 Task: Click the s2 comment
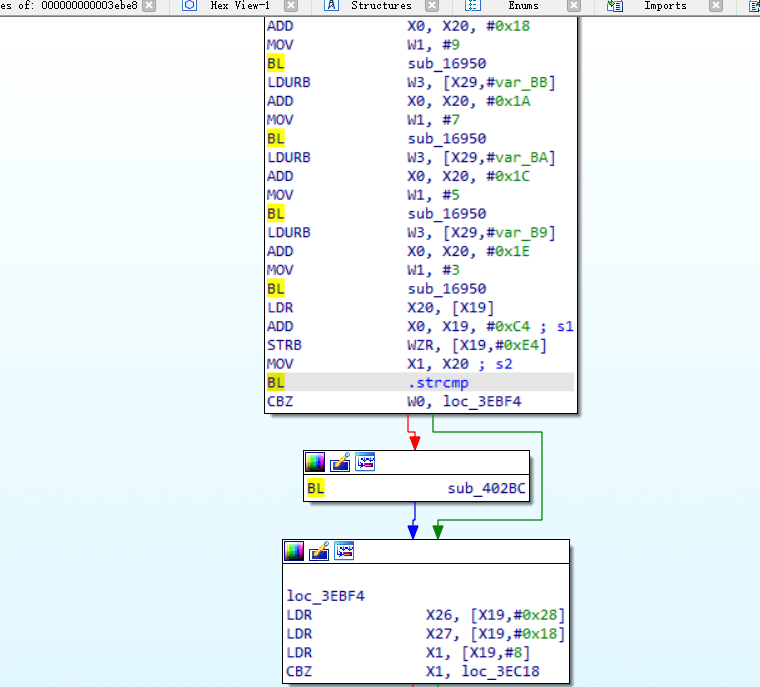504,364
